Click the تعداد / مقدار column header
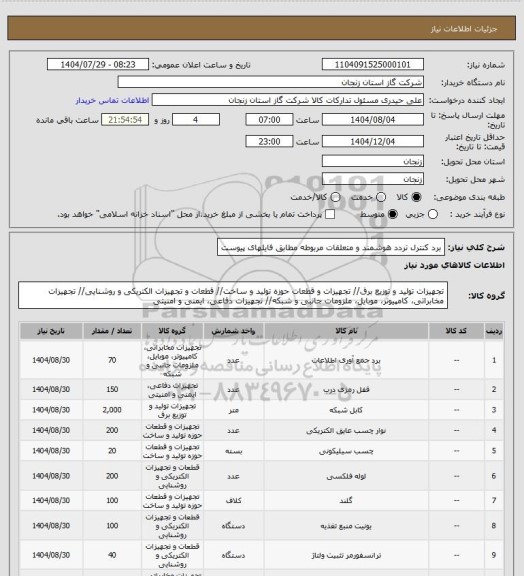The width and height of the screenshot is (524, 576). [x=112, y=331]
